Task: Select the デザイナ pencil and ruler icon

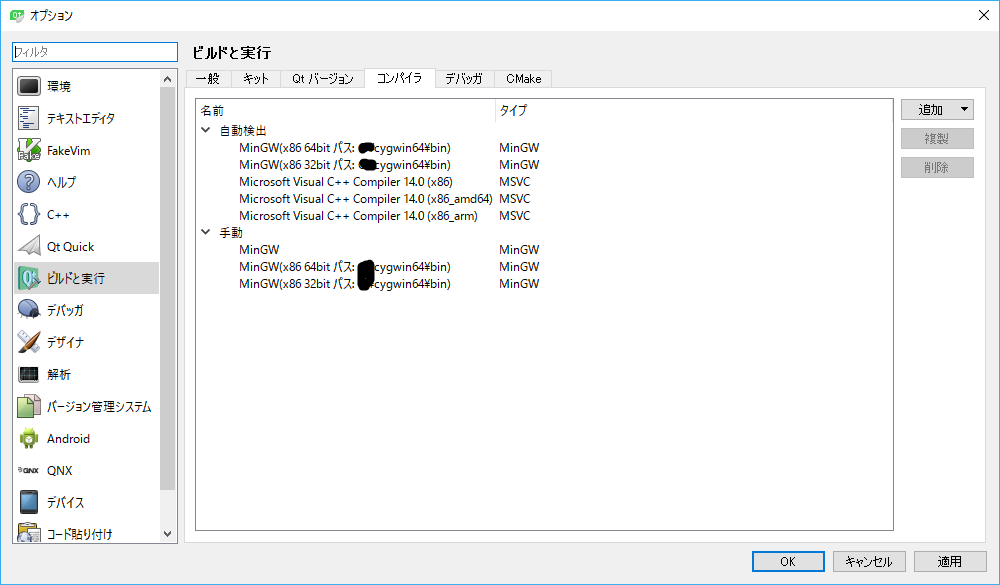Action: [x=29, y=342]
